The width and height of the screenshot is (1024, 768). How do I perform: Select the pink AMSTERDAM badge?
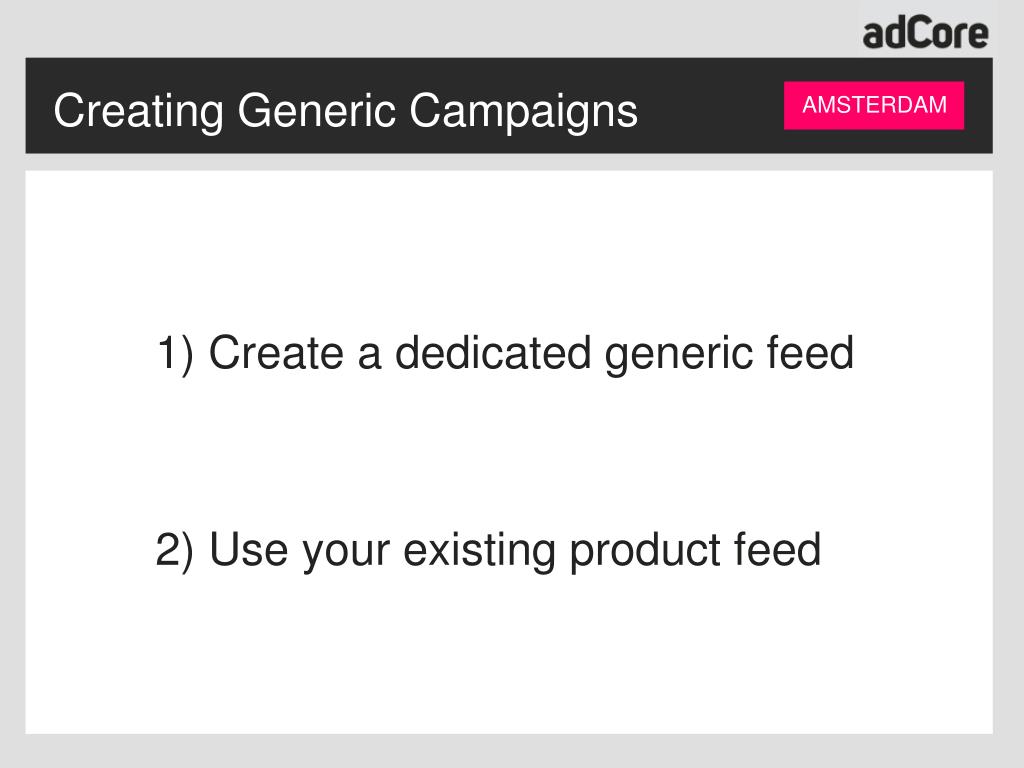click(x=874, y=105)
